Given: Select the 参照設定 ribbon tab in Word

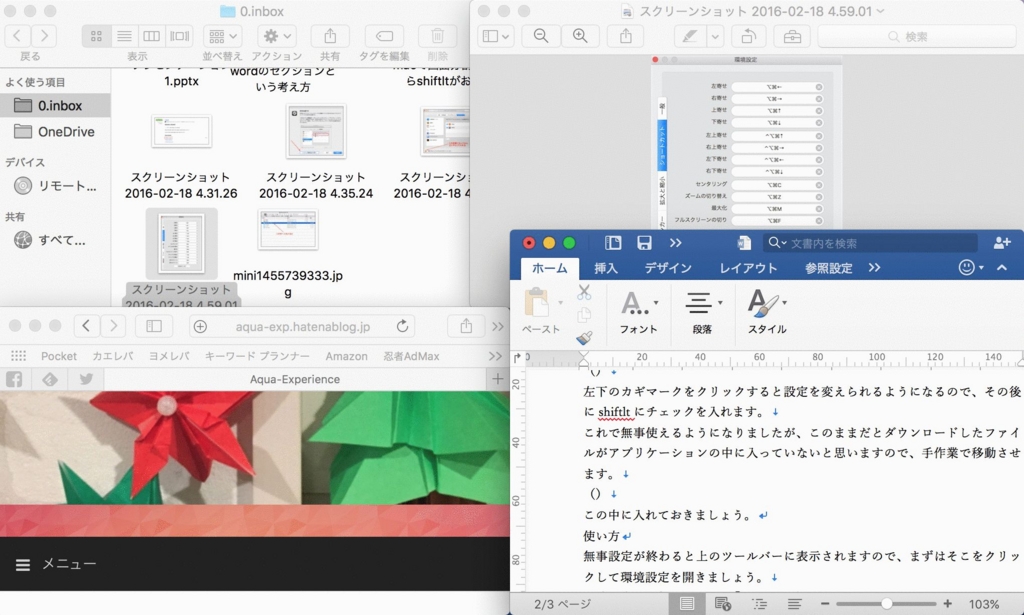Looking at the screenshot, I should pos(828,268).
